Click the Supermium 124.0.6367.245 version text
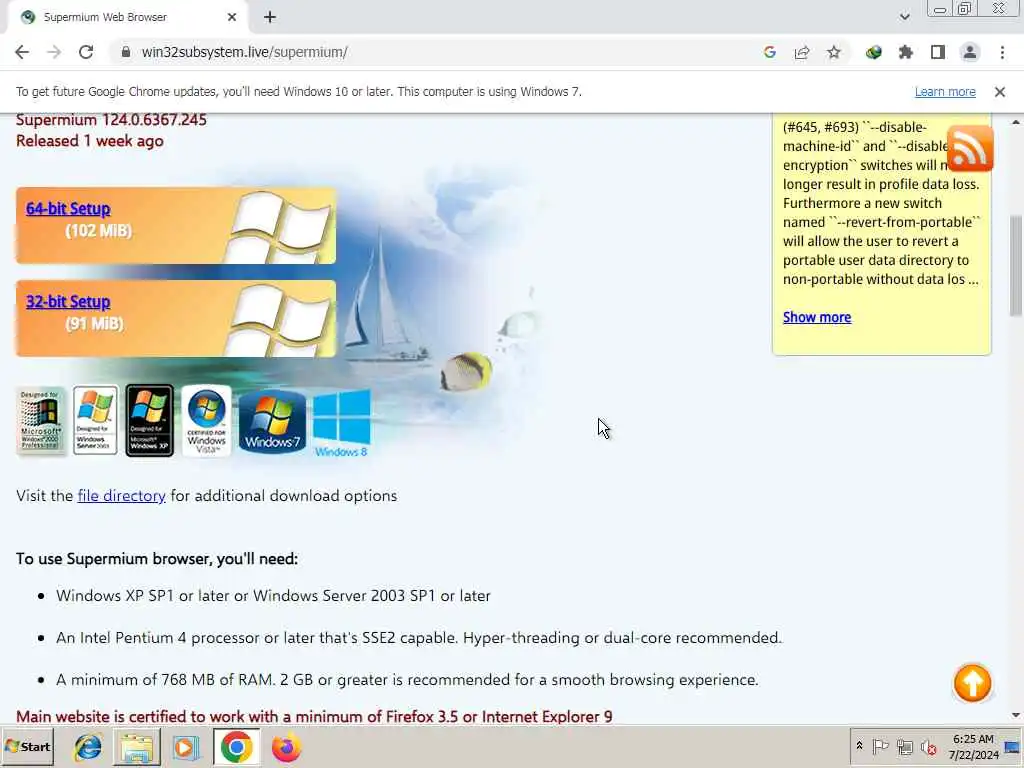 tap(111, 120)
